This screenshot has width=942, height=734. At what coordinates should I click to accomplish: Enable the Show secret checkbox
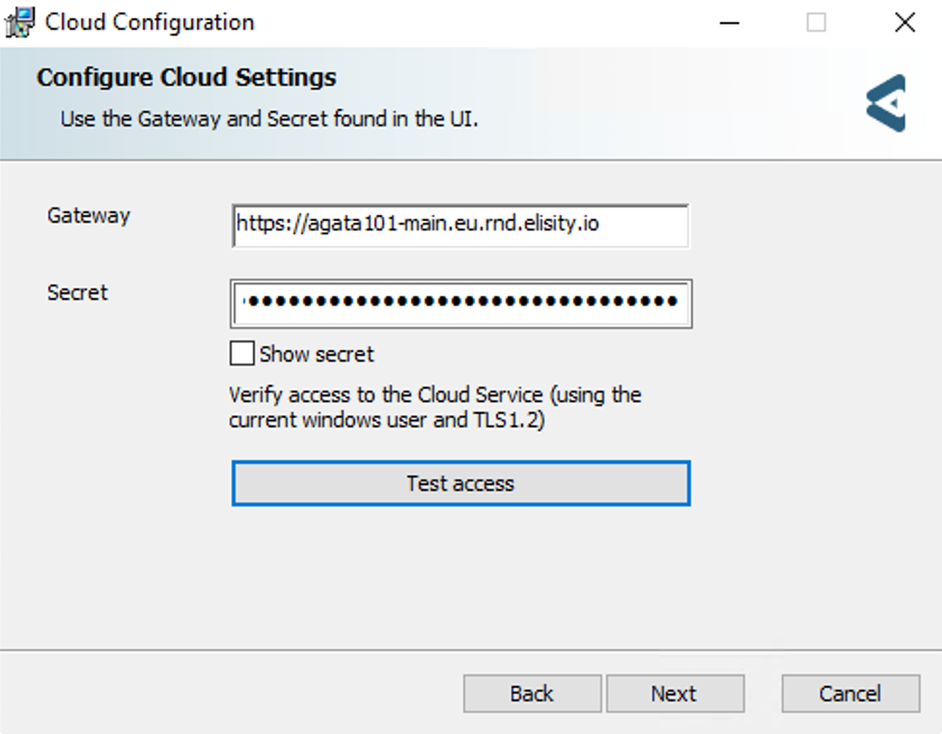coord(242,353)
